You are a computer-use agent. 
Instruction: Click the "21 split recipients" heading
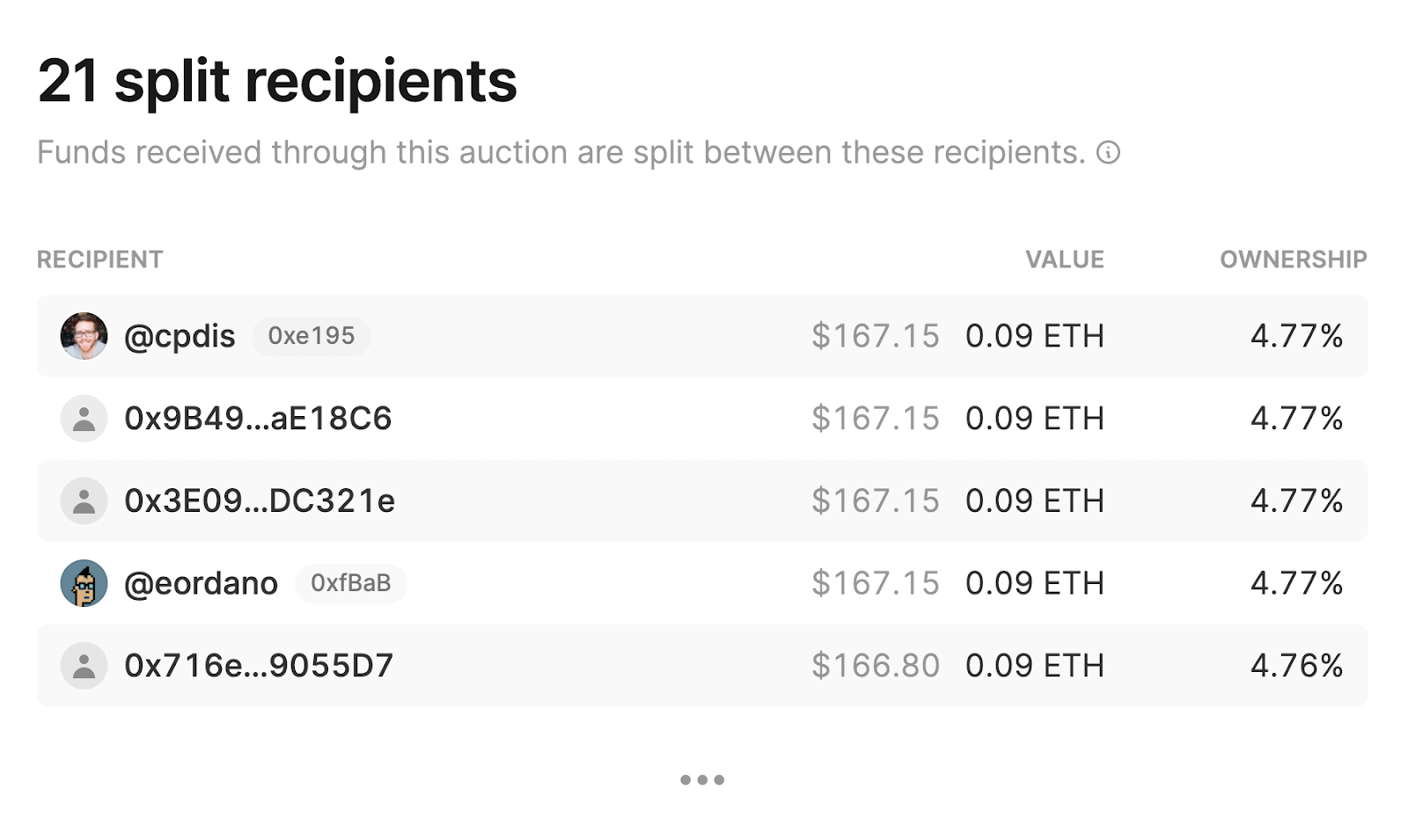tap(277, 82)
